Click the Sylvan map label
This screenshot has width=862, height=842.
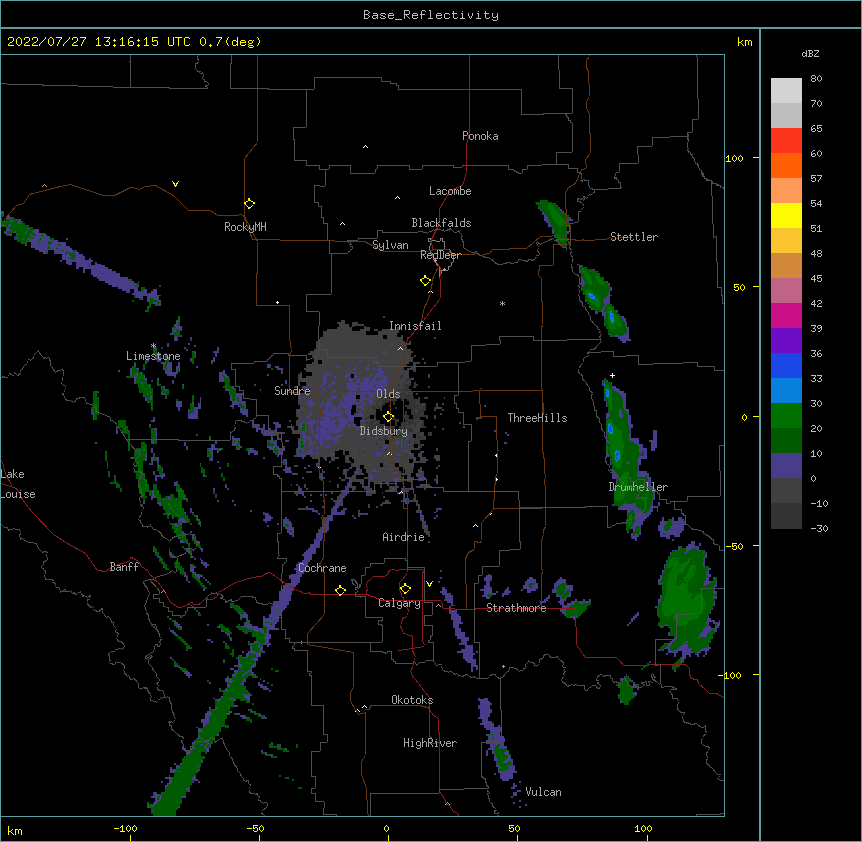(x=390, y=245)
